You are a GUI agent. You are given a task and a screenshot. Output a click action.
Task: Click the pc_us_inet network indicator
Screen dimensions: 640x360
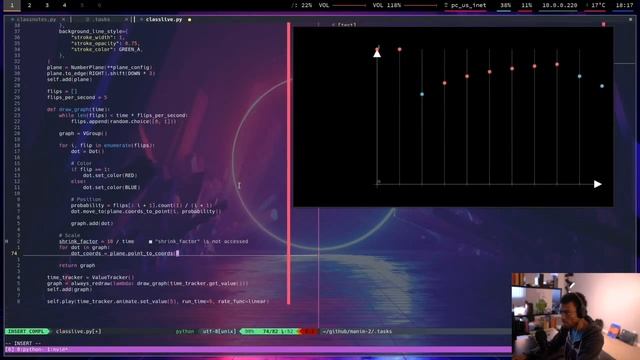pyautogui.click(x=465, y=5)
